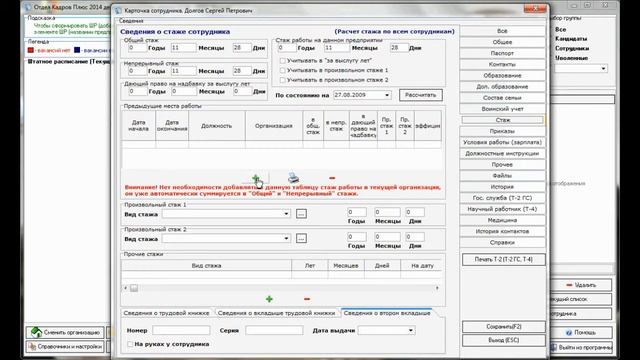Screen dimensions: 640x360
Task: Click the employee card title bar icon
Action: 118,11
